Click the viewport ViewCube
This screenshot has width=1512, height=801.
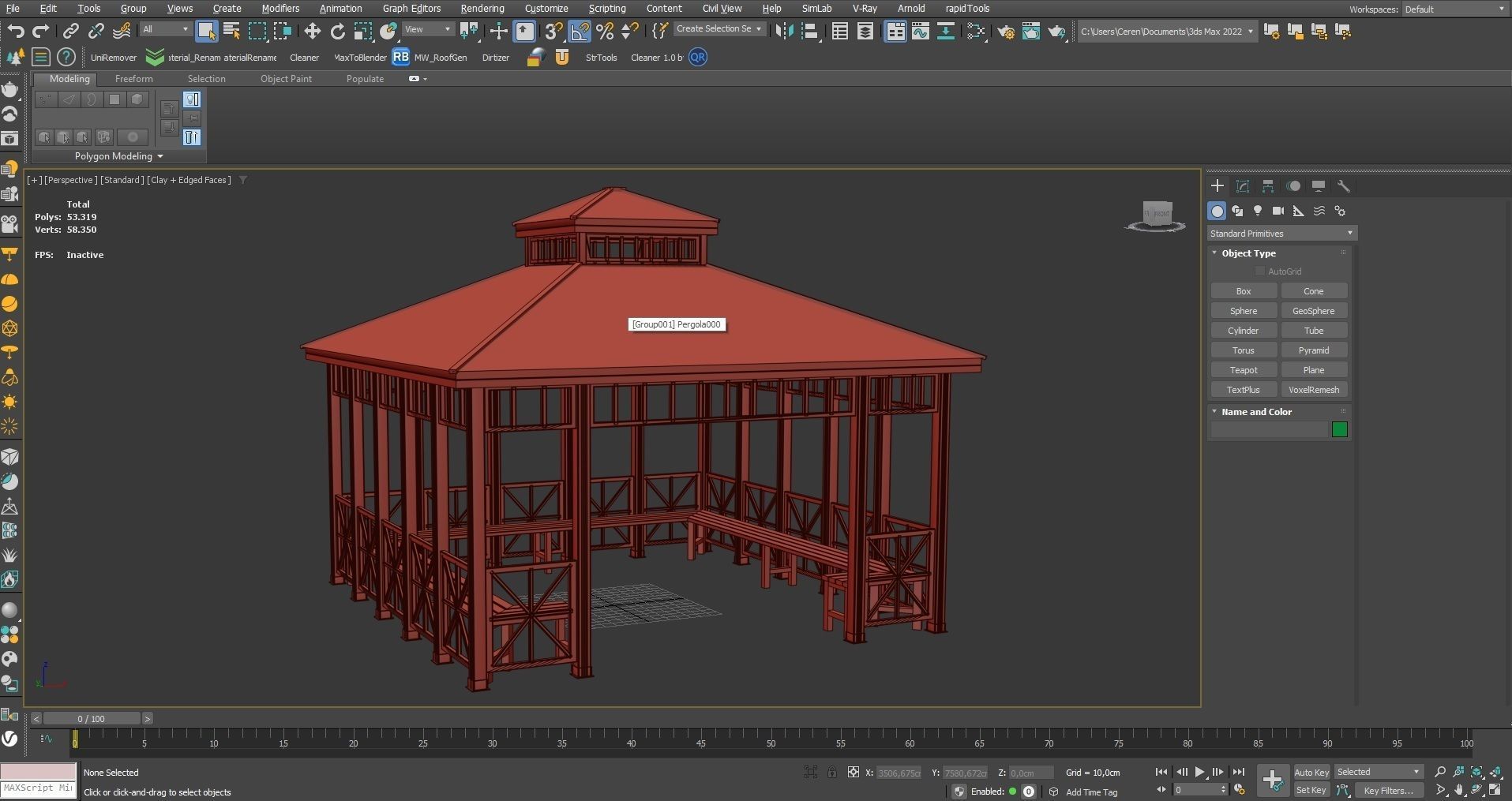(x=1157, y=215)
